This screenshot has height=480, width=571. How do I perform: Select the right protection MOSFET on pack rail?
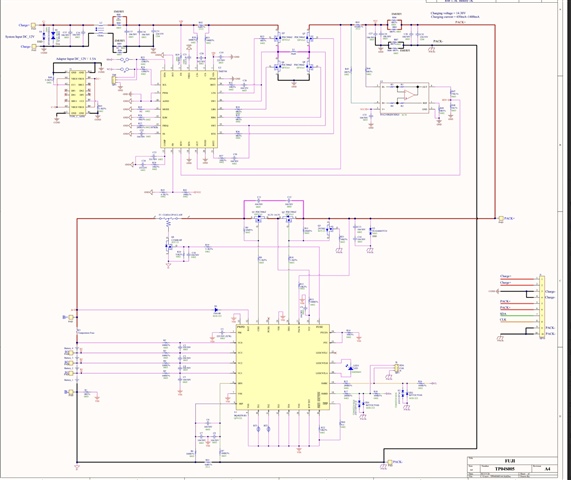289,219
